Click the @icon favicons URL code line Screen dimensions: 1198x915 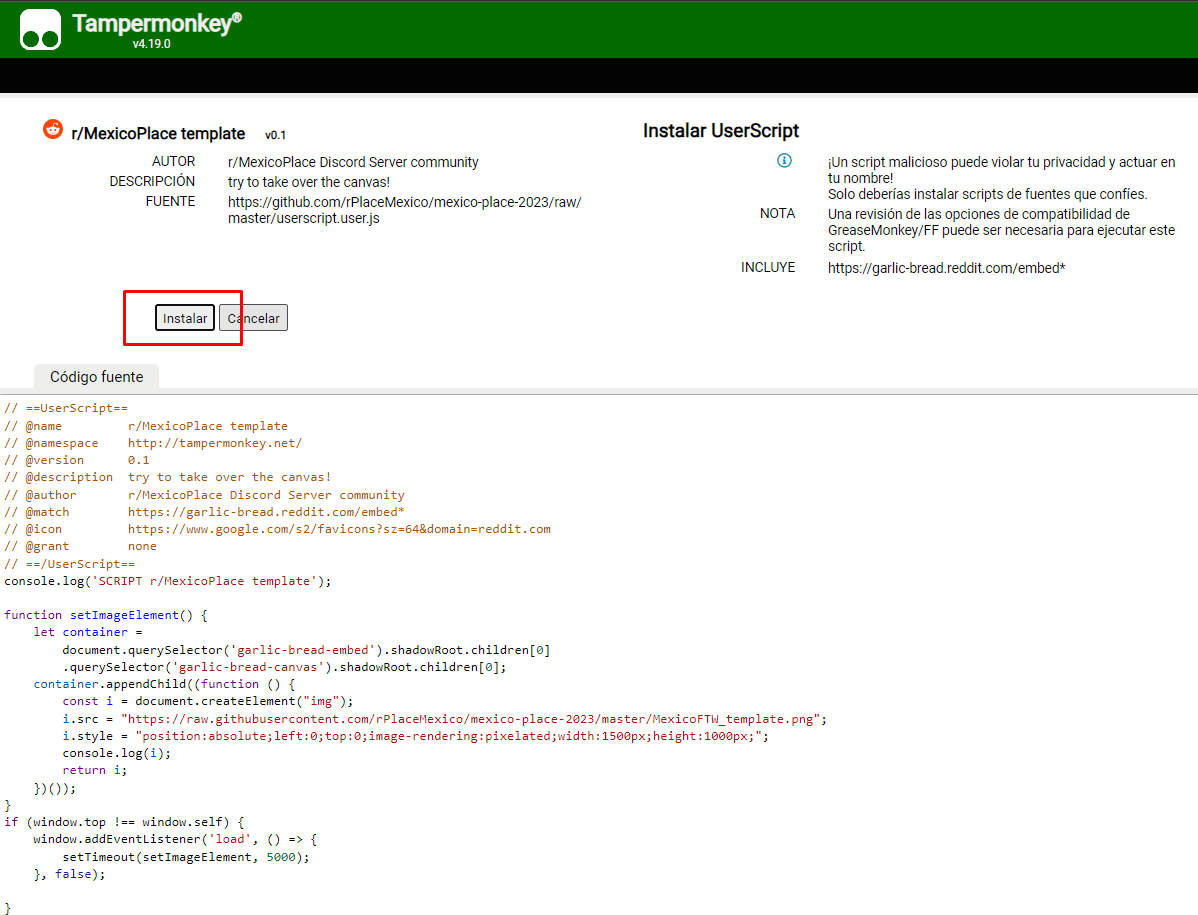(x=277, y=529)
